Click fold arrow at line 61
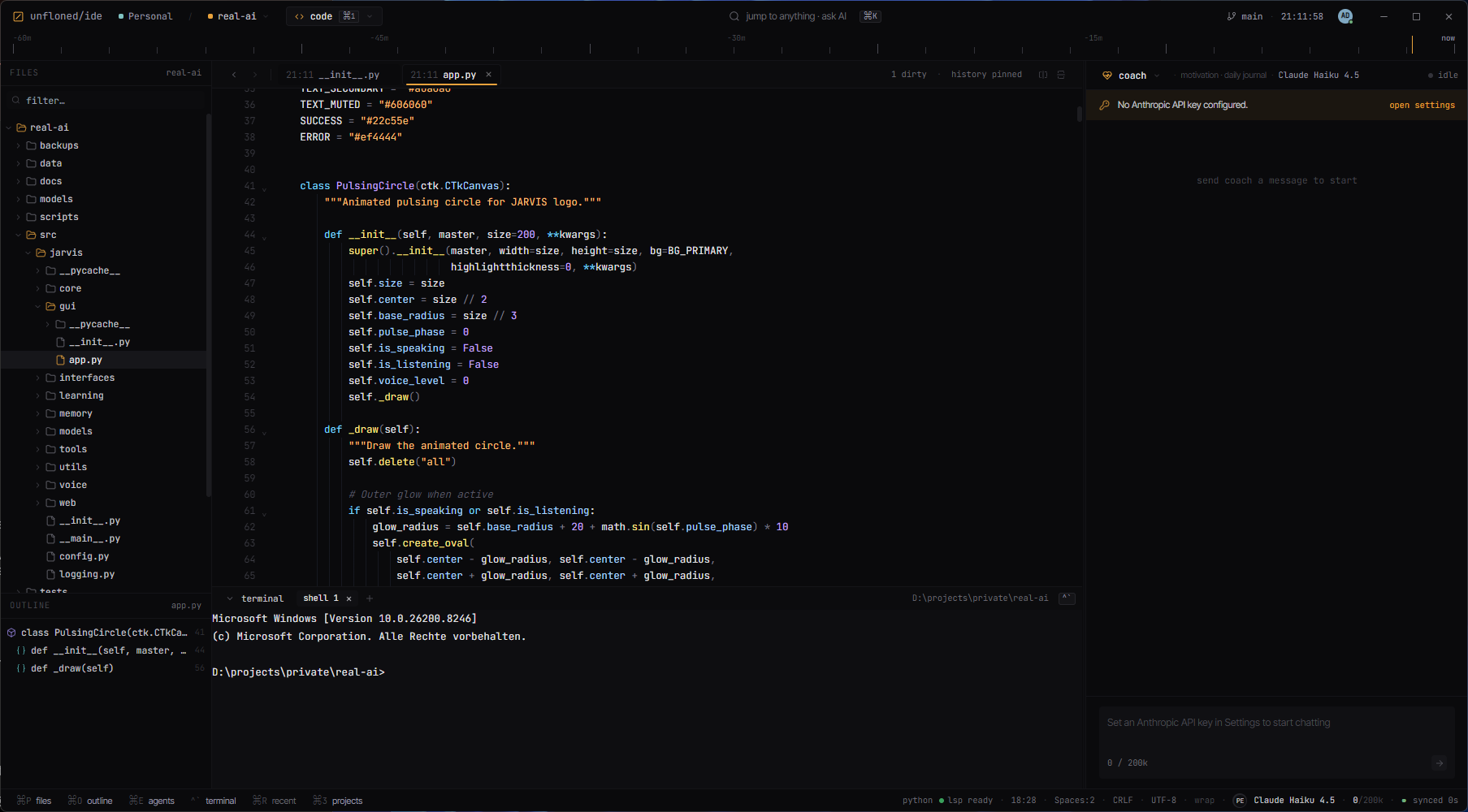This screenshot has height=812, width=1468. coord(265,514)
